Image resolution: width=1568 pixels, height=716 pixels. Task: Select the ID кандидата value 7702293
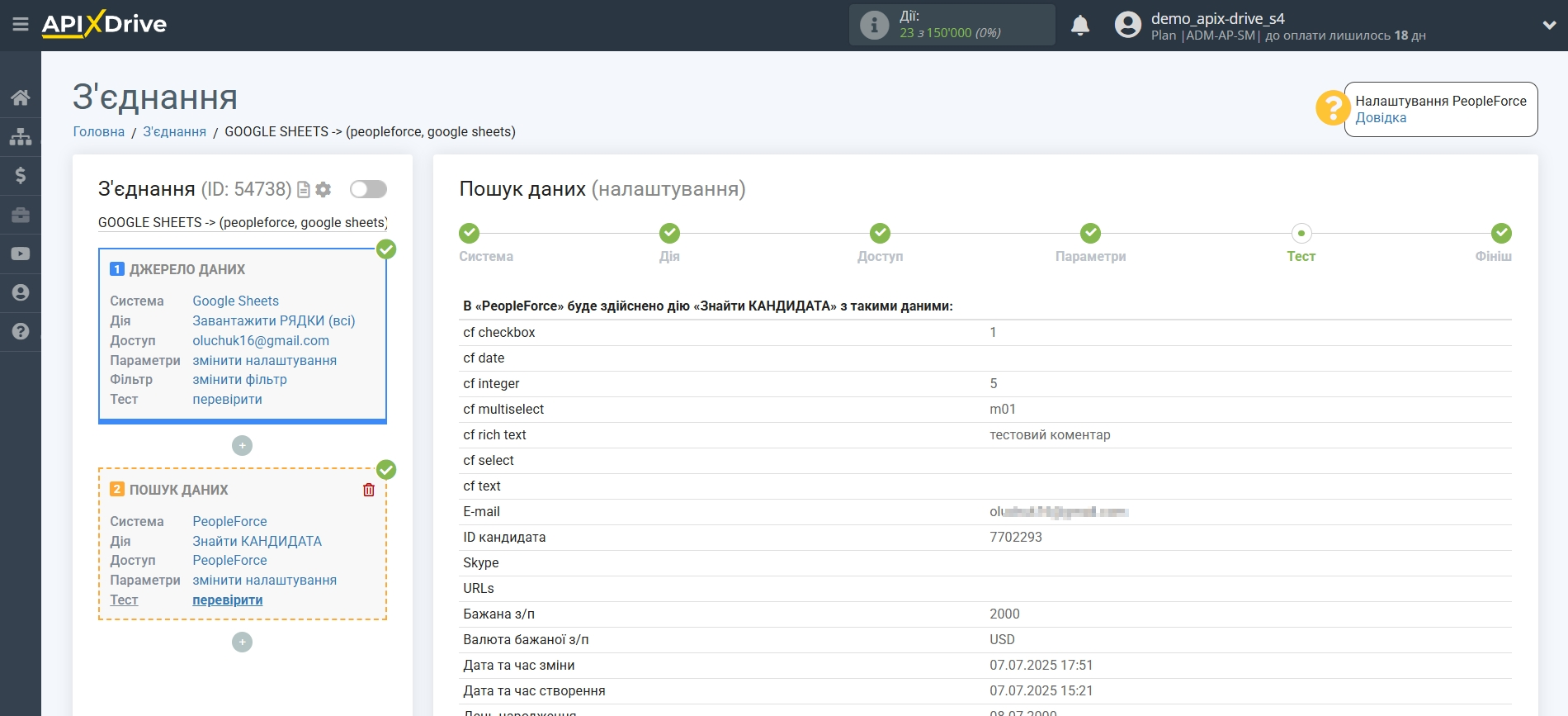tap(1015, 538)
